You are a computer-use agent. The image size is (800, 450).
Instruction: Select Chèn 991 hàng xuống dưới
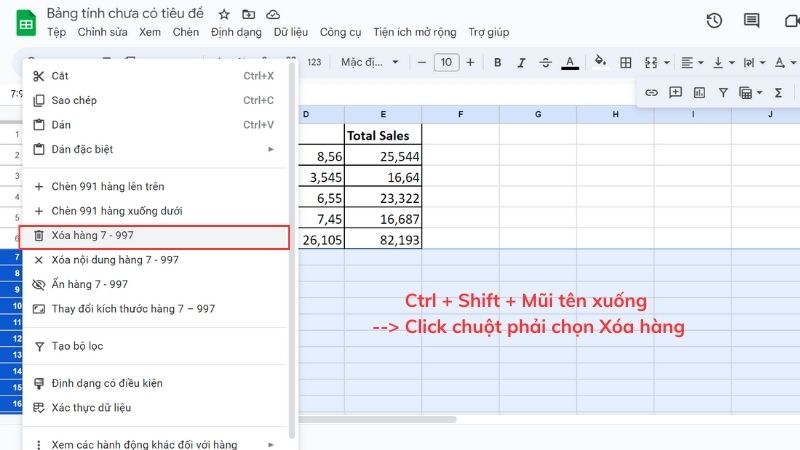155,211
